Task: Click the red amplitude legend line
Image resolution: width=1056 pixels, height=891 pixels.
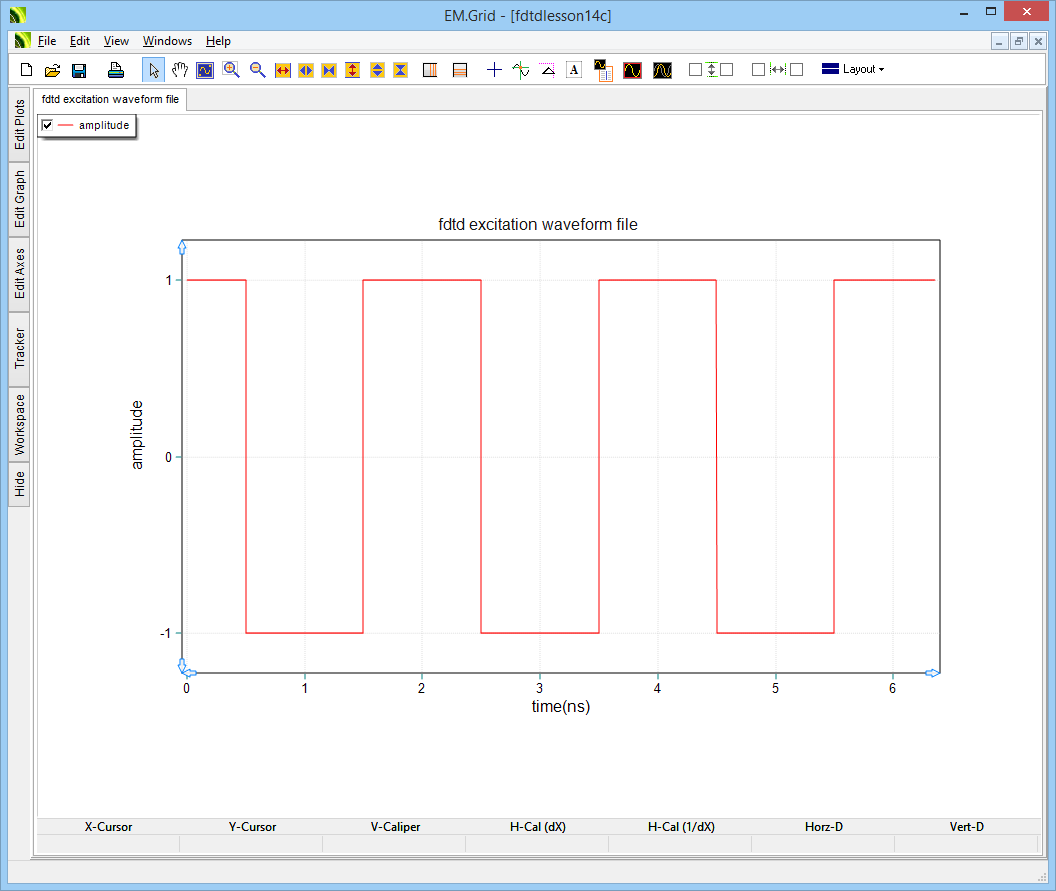Action: pos(66,125)
